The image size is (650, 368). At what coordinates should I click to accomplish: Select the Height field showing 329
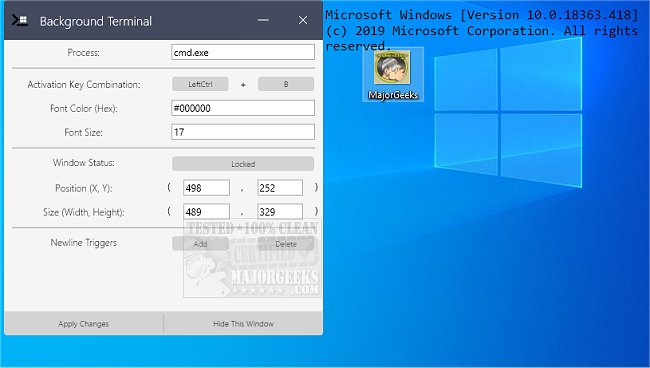[x=280, y=211]
